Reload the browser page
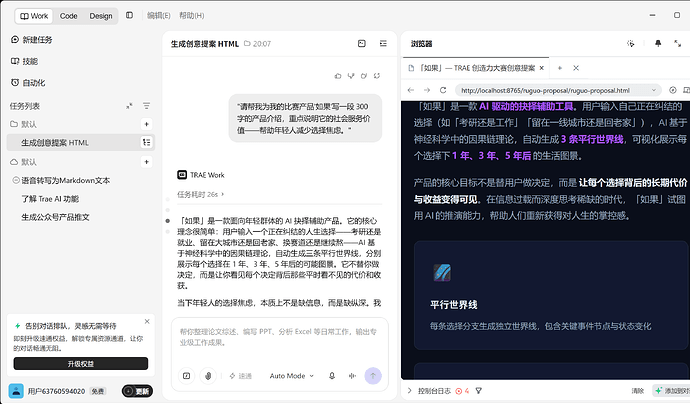 click(x=443, y=90)
